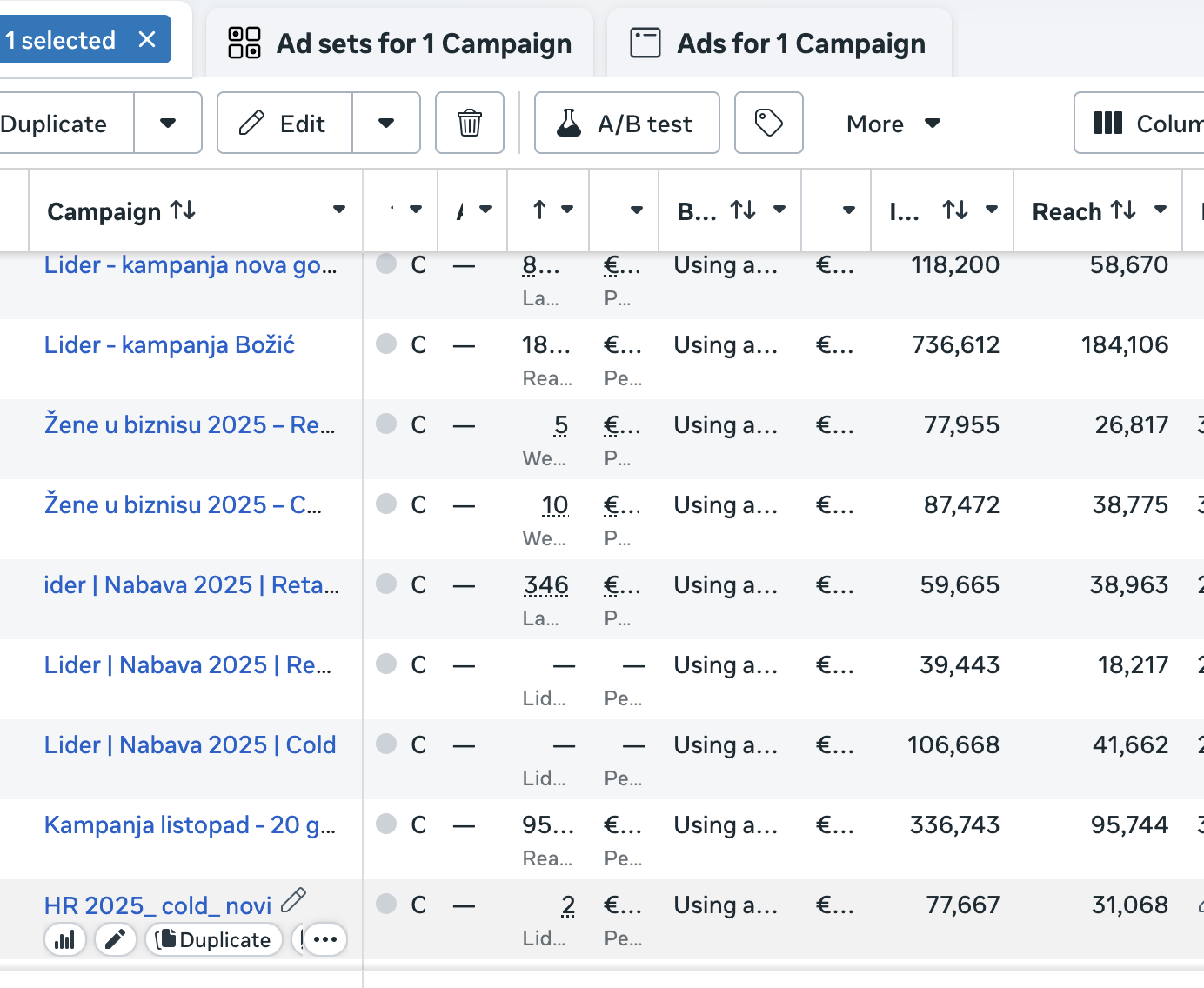Image resolution: width=1204 pixels, height=988 pixels.
Task: Sort by the Campaign column arrows icon
Action: pyautogui.click(x=184, y=210)
